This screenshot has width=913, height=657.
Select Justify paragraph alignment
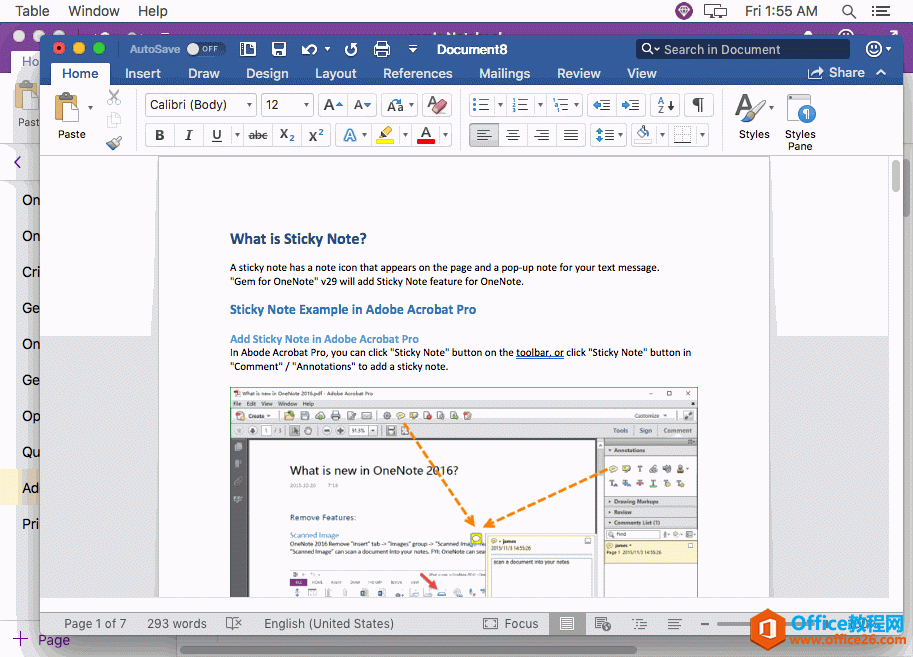571,135
